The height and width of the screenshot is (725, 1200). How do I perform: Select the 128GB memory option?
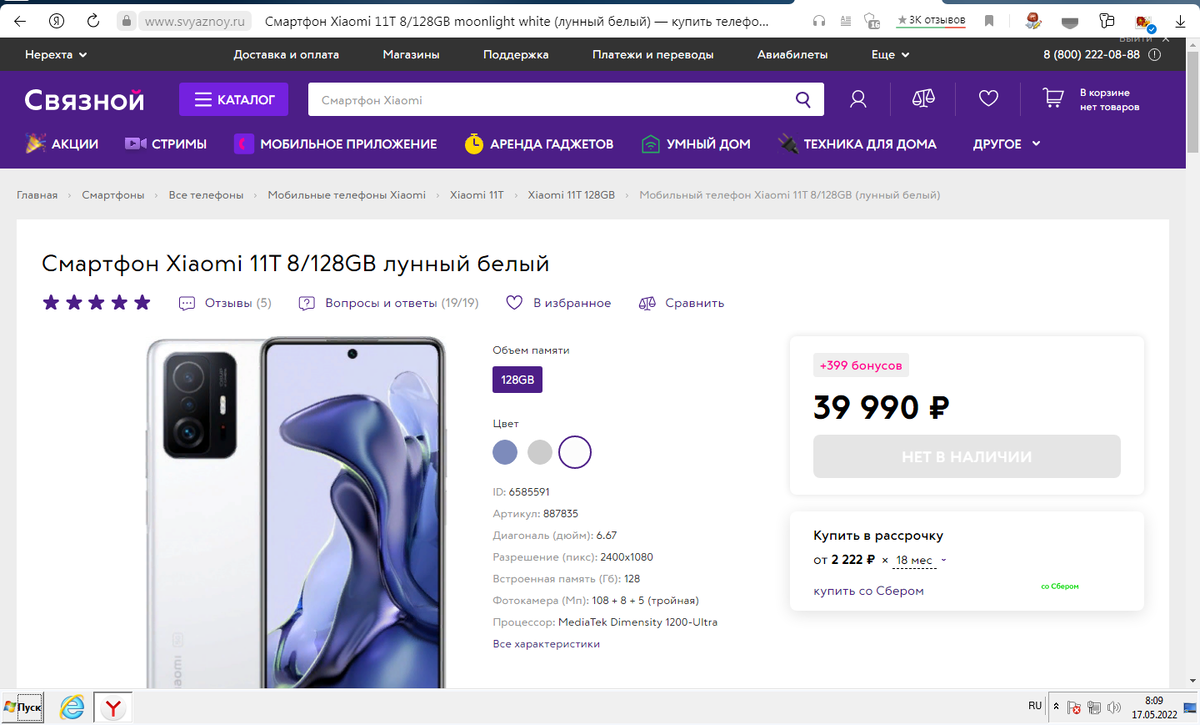click(517, 379)
